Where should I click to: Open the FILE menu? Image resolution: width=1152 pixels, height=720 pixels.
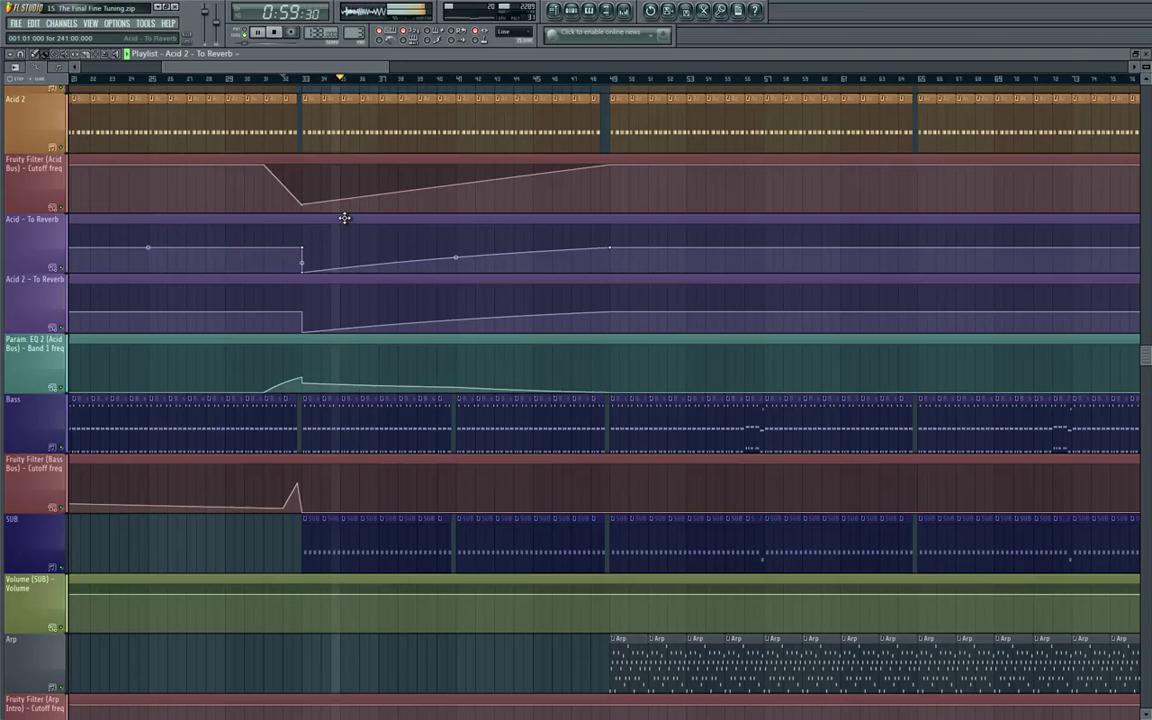[15, 24]
